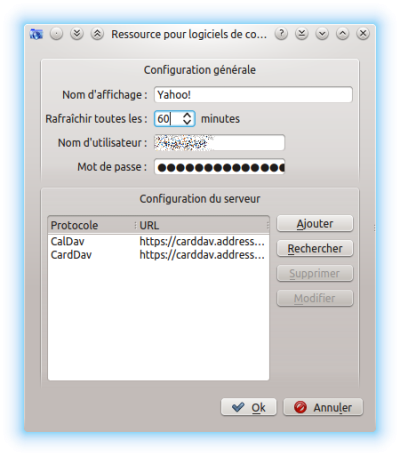Click the round dot button in title bar
Viewport: 400px width, 456px height.
[x=57, y=34]
